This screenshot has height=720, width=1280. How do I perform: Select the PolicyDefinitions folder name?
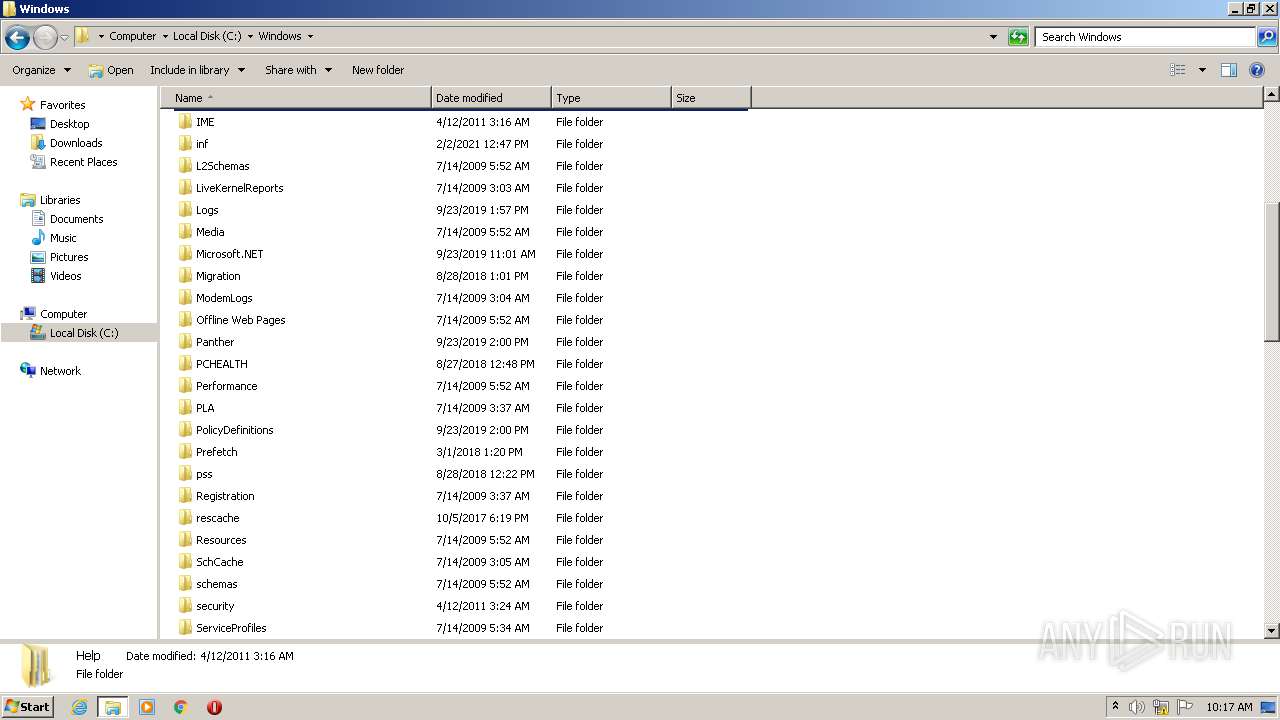pyautogui.click(x=234, y=430)
